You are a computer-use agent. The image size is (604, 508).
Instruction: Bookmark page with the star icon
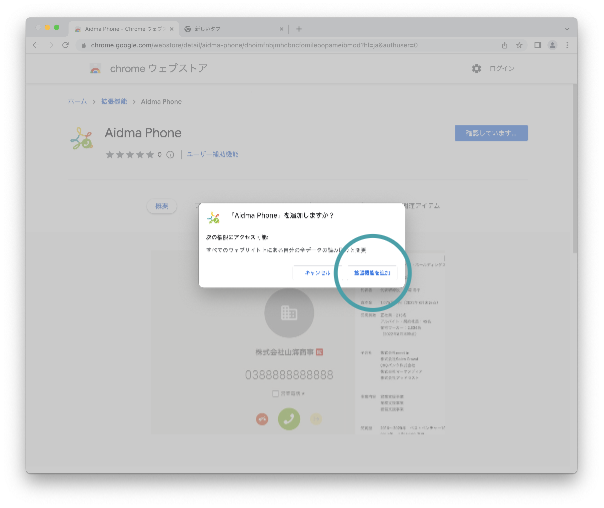519,45
